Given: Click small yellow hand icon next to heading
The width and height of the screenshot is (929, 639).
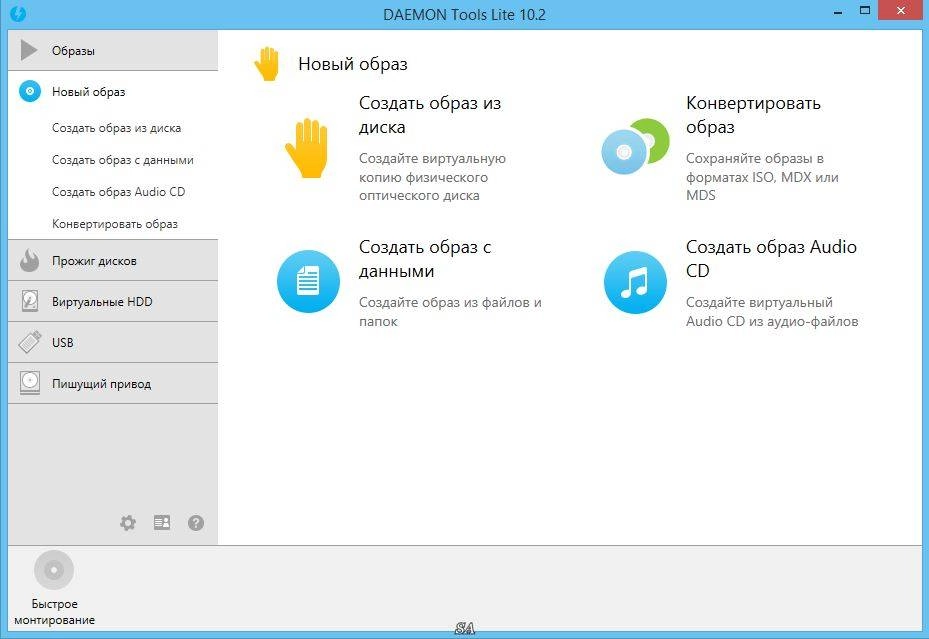Looking at the screenshot, I should point(267,63).
